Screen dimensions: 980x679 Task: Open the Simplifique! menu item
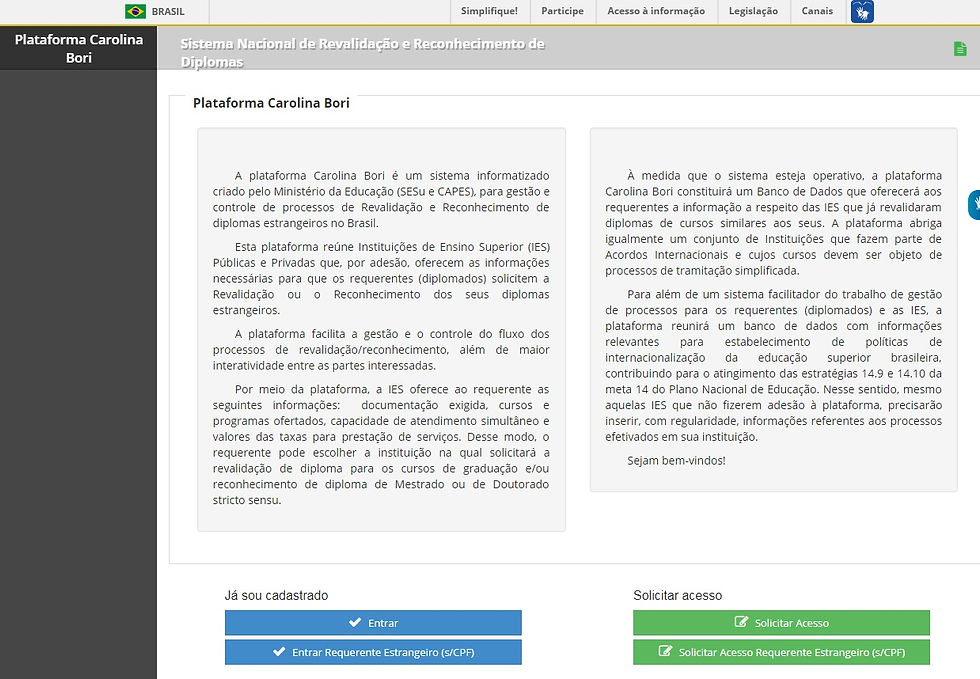[489, 11]
